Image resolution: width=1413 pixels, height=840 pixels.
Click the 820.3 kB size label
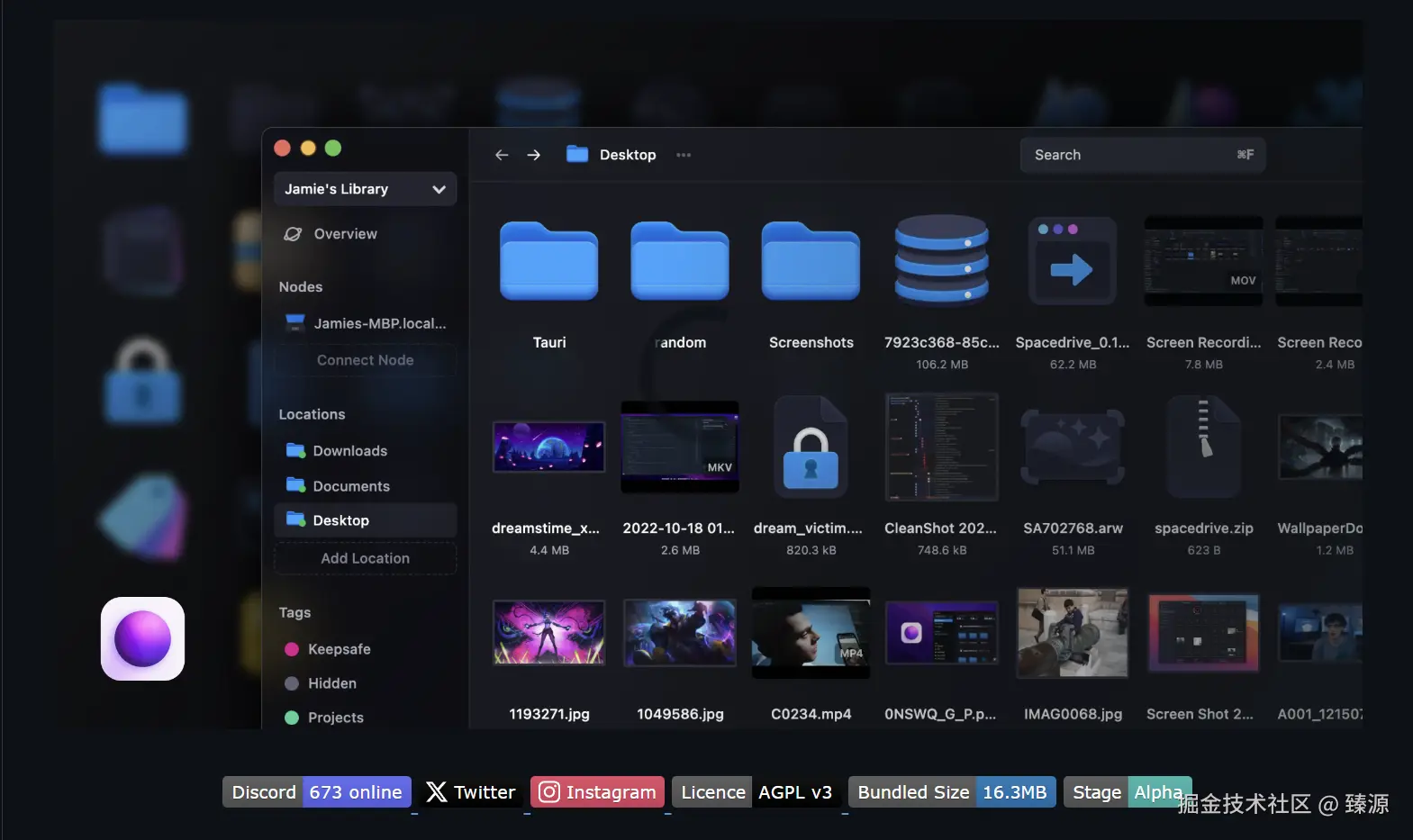click(811, 550)
